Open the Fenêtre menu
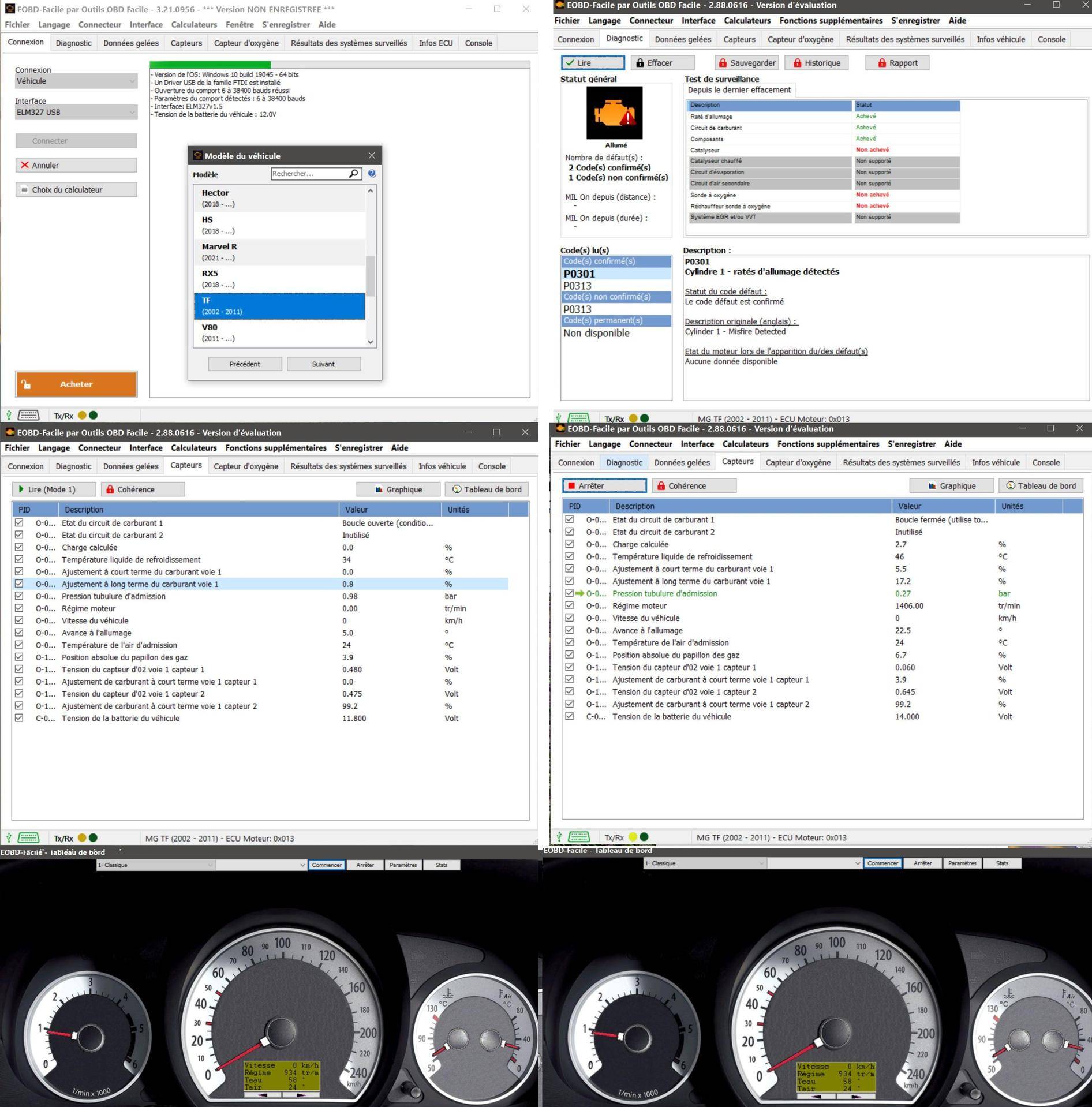The height and width of the screenshot is (1107, 1092). [x=239, y=25]
